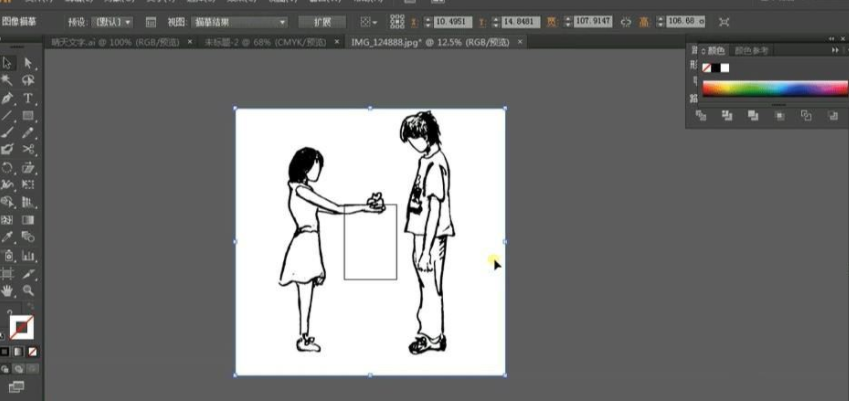Open the preset dropdown in trace bar
The width and height of the screenshot is (849, 401).
pyautogui.click(x=112, y=22)
